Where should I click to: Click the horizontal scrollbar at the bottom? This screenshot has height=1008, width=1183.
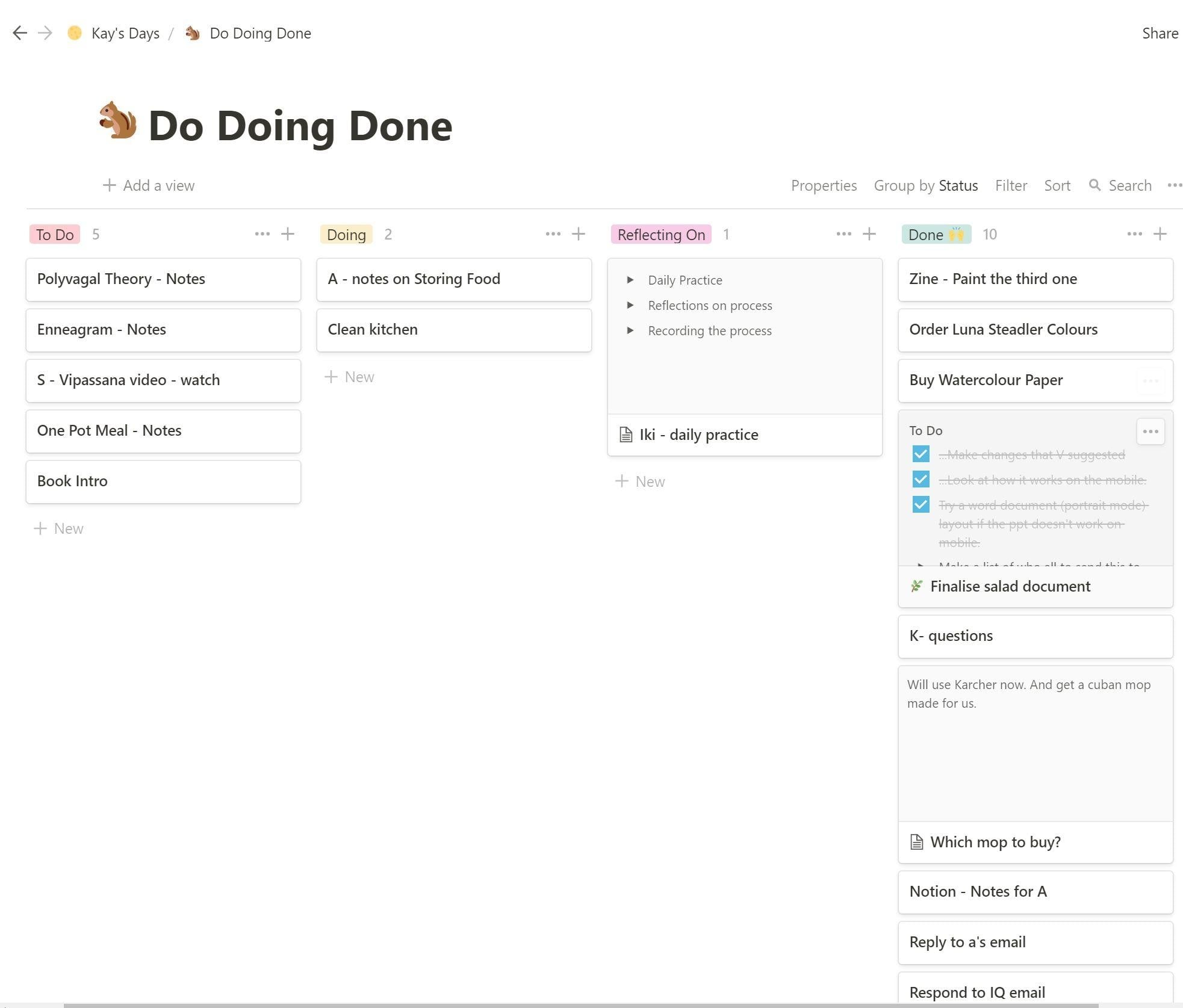[581, 1006]
